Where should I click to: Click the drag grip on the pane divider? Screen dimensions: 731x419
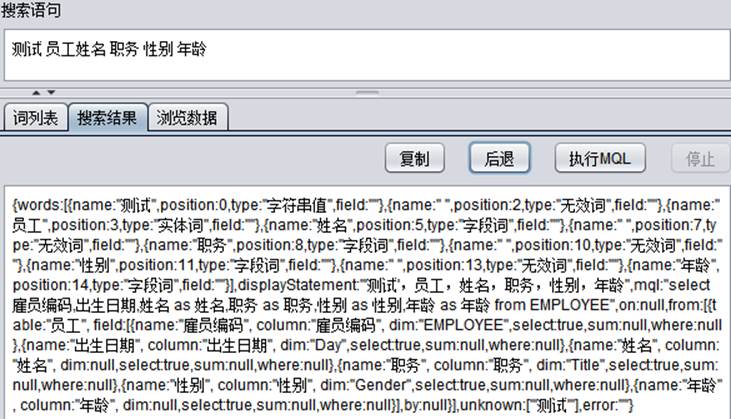tap(365, 93)
